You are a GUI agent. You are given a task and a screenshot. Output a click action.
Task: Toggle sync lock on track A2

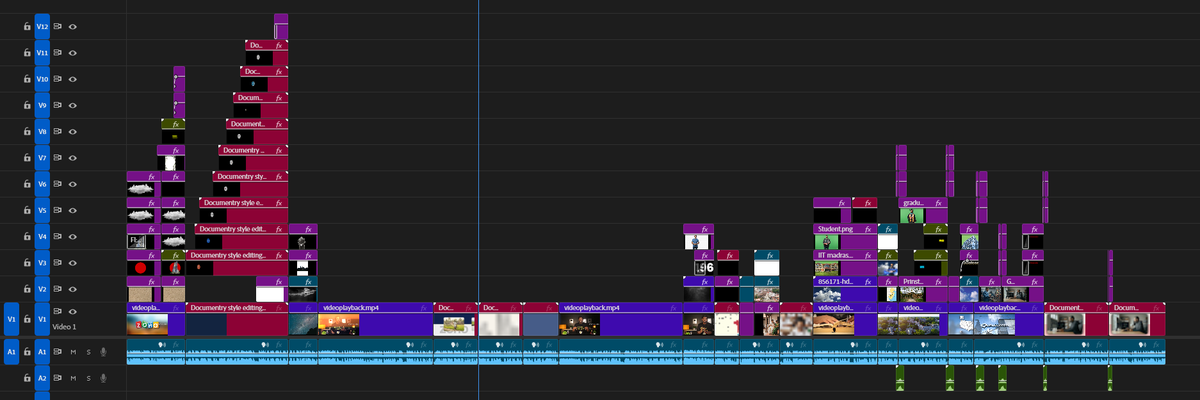point(58,378)
